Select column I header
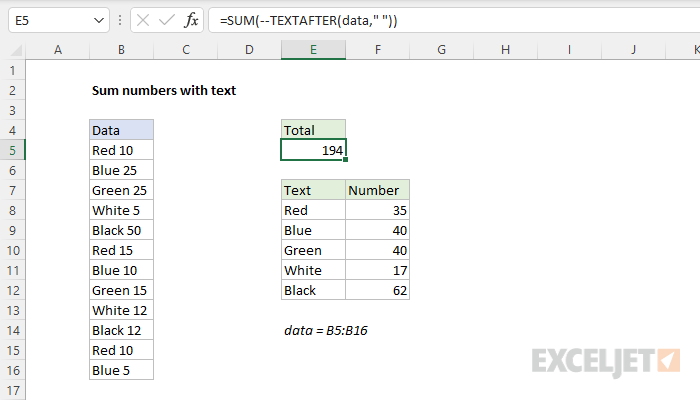Image resolution: width=700 pixels, height=400 pixels. click(570, 50)
